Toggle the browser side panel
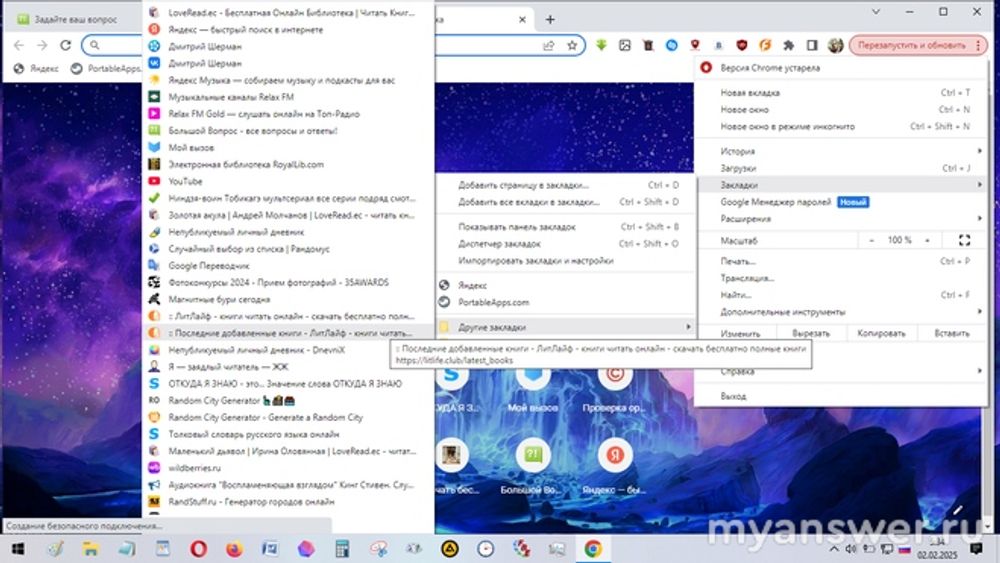 [812, 45]
